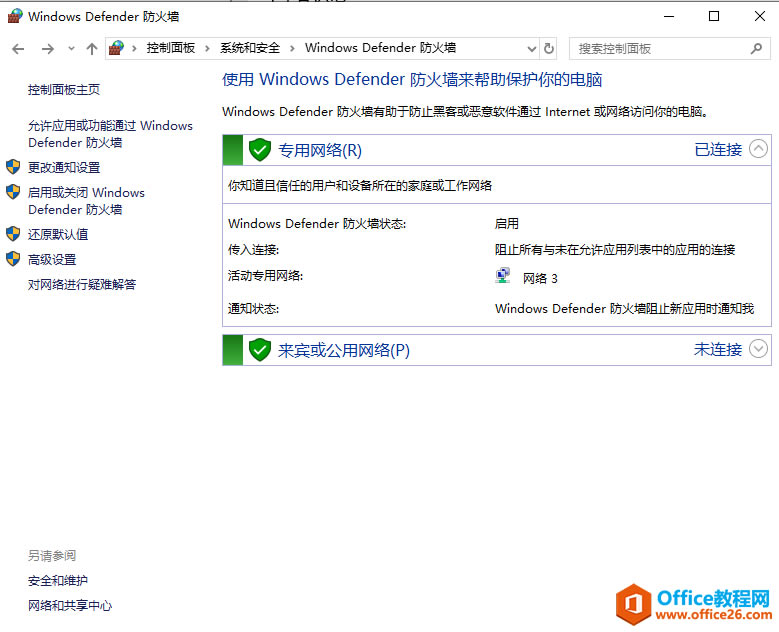Select the 网络 3 network name
779x632 pixels.
(x=540, y=278)
